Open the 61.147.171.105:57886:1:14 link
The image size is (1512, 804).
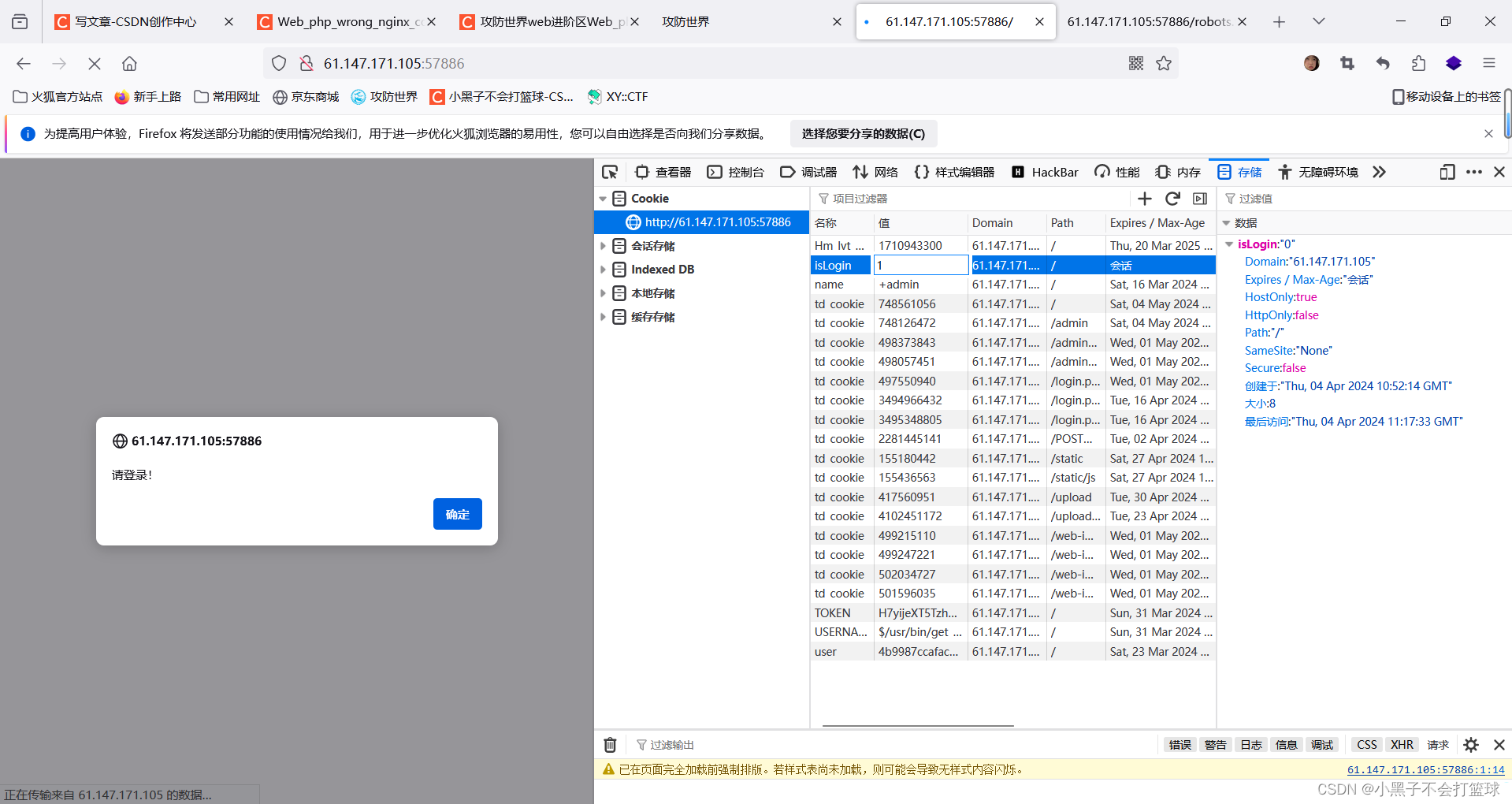(1425, 769)
